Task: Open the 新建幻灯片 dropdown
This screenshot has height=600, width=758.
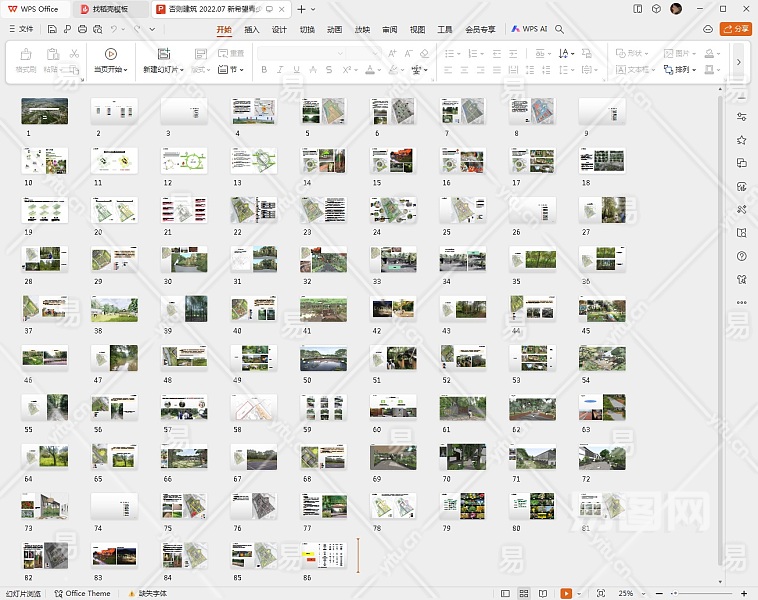Action: coord(163,70)
